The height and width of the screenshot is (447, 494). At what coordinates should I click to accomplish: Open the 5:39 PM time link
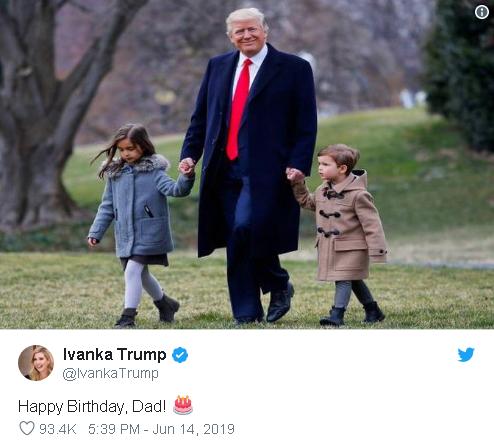point(114,429)
